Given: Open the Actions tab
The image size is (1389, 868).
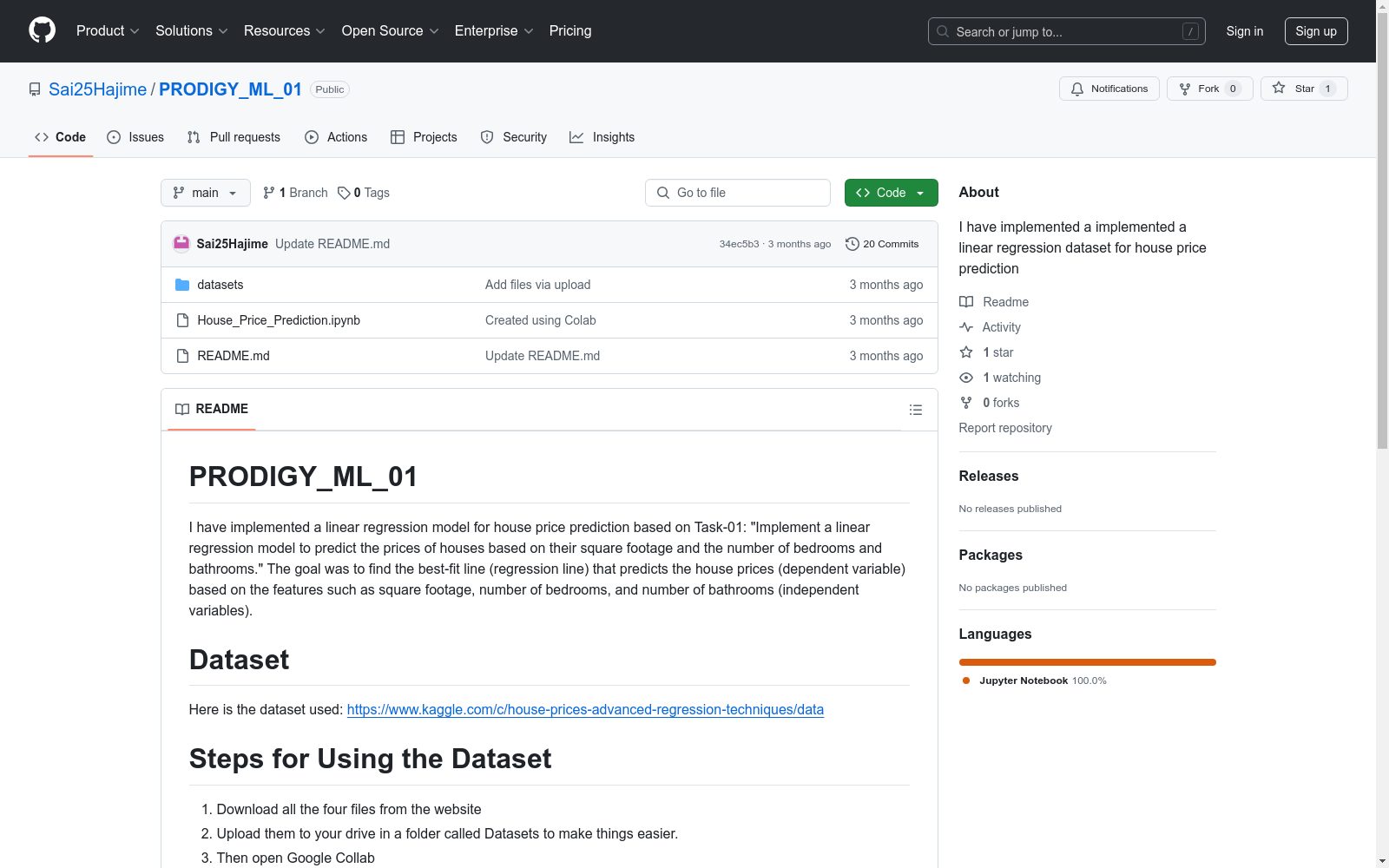Looking at the screenshot, I should [x=336, y=137].
